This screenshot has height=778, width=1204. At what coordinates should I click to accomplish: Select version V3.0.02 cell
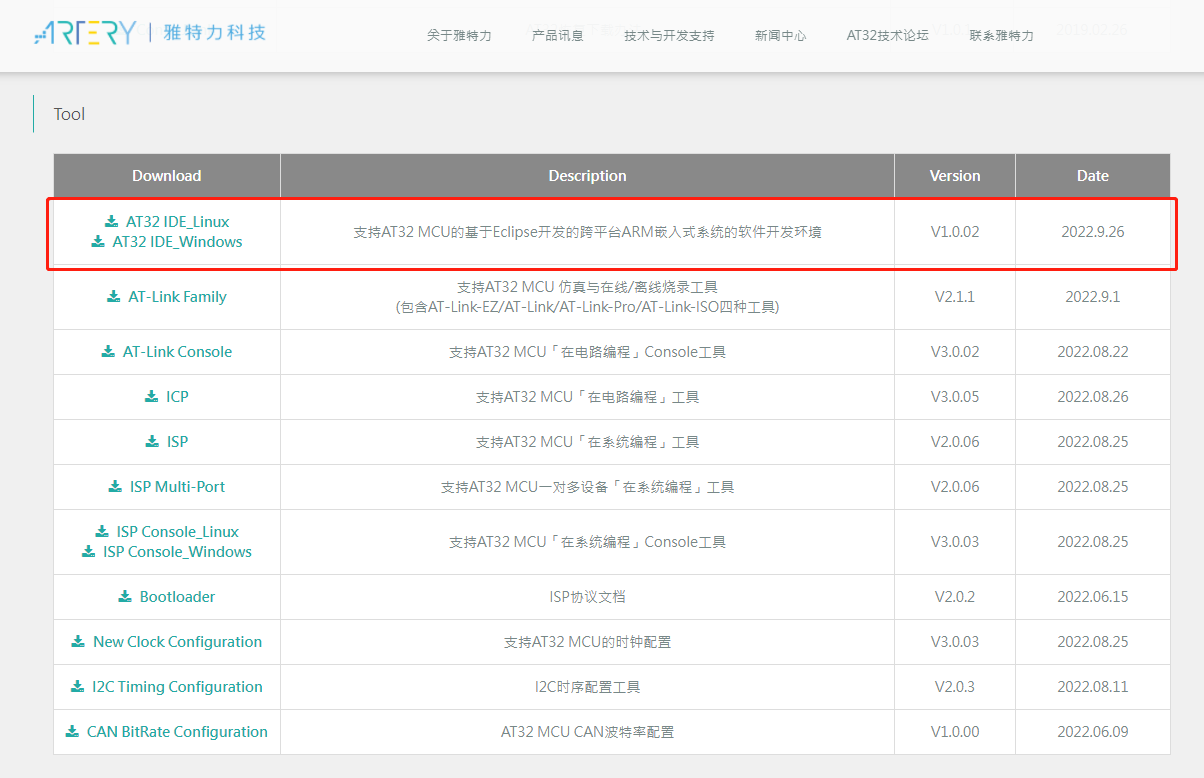(x=955, y=351)
